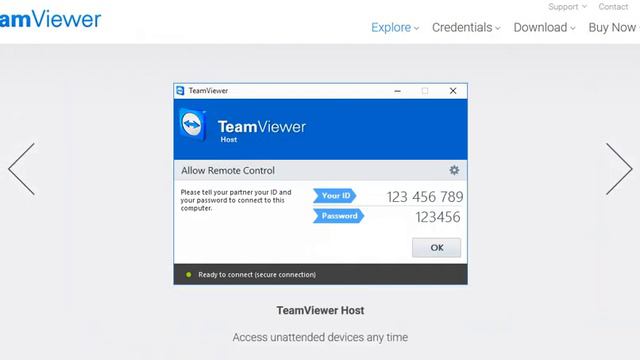Image resolution: width=640 pixels, height=360 pixels.
Task: Go to the previous slide with the left arrow
Action: 22,169
